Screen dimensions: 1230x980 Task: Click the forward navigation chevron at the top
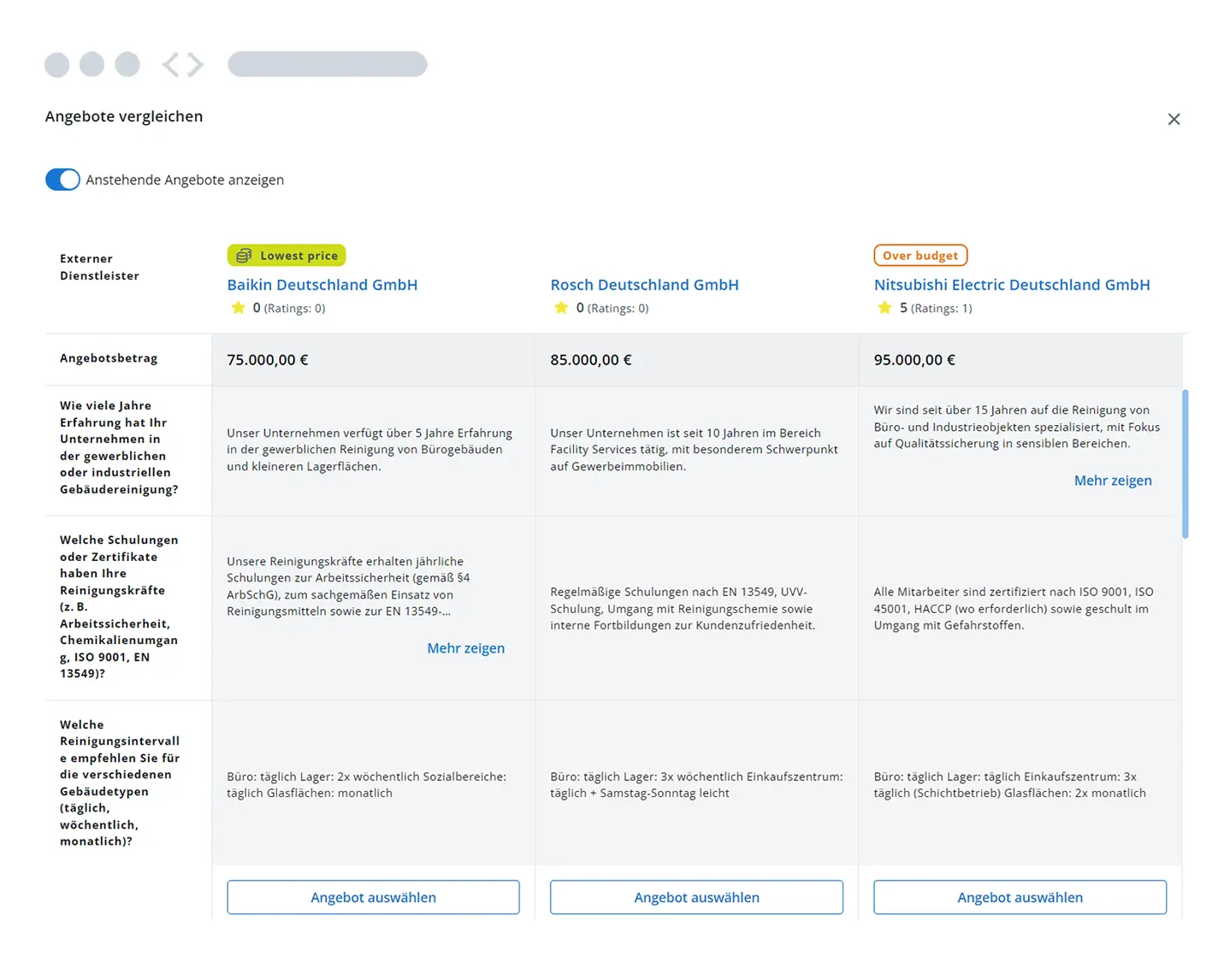pyautogui.click(x=194, y=64)
